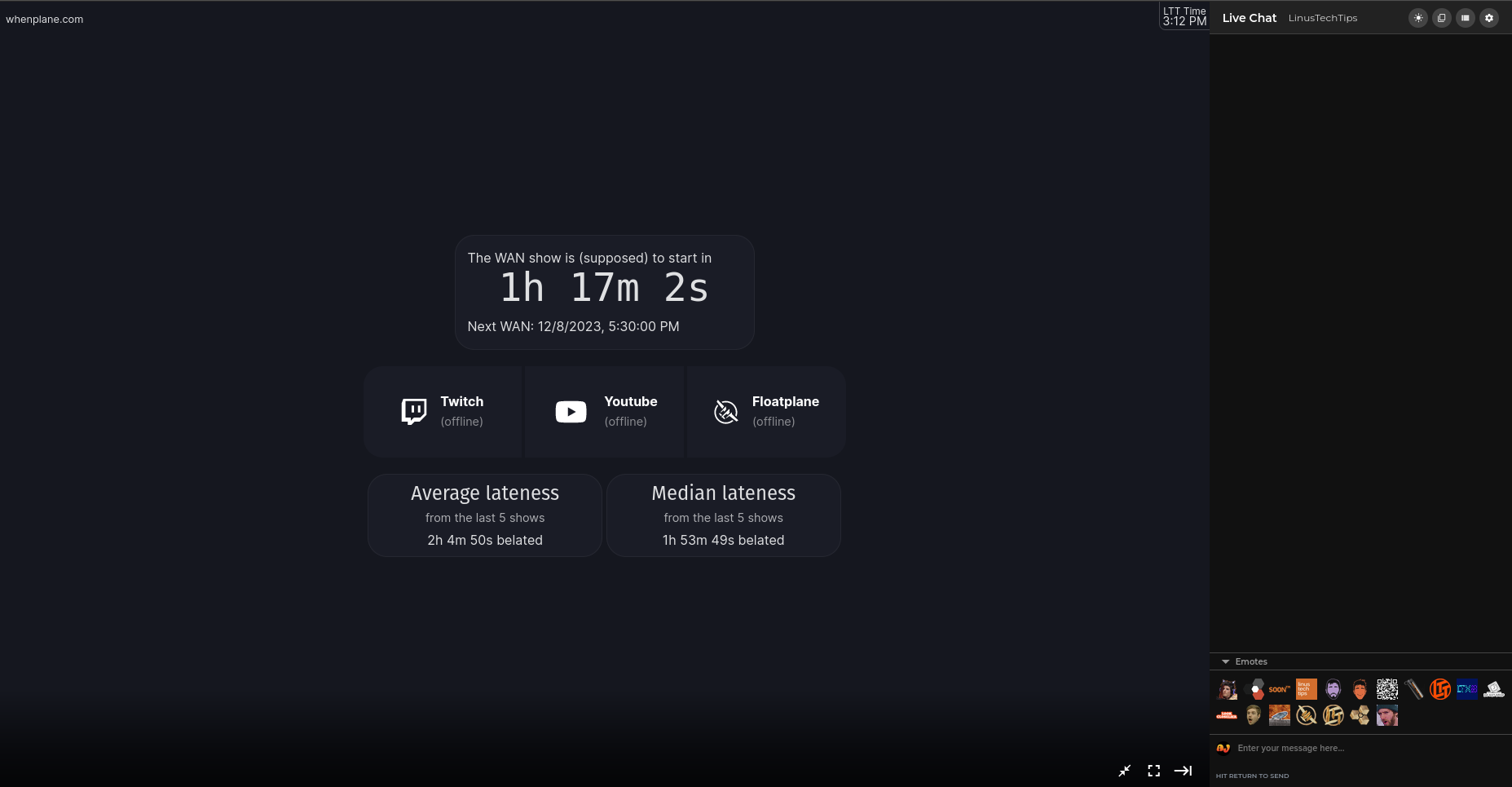Collapse chat sidebar with arrow-to-bar icon
This screenshot has width=1512, height=787.
1183,771
